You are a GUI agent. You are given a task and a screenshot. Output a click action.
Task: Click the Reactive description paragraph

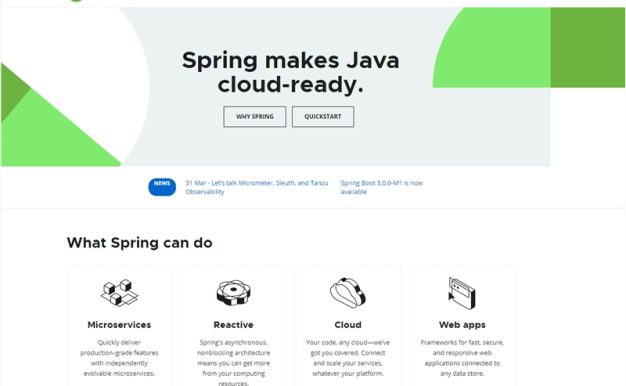pyautogui.click(x=234, y=362)
